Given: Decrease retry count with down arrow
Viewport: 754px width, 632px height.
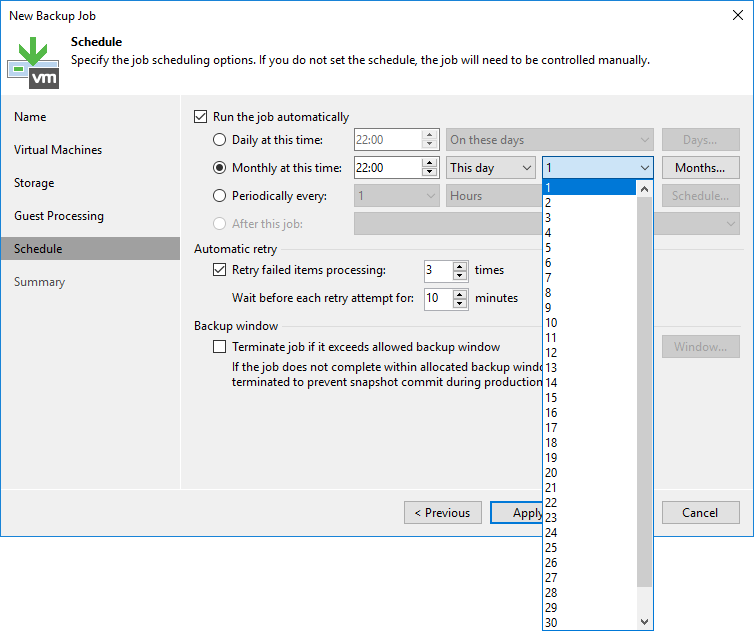Looking at the screenshot, I should 460,275.
